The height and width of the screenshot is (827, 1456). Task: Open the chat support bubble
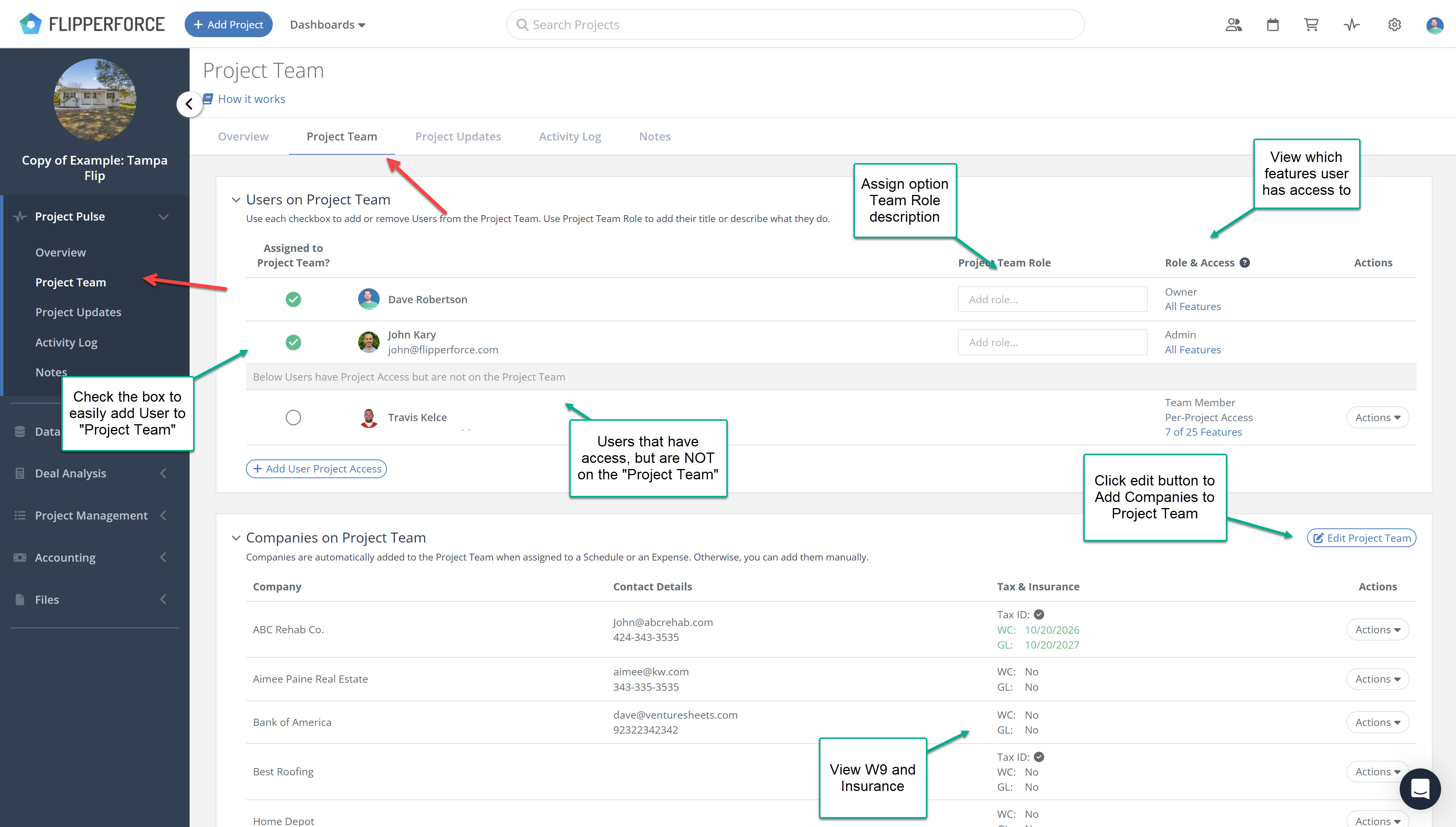click(1420, 788)
